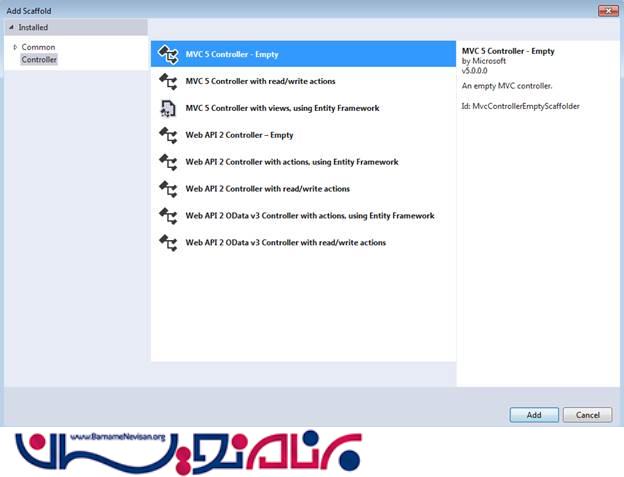Choose MVC 5 Controller - Empty template
This screenshot has width=624, height=477.
coord(303,54)
